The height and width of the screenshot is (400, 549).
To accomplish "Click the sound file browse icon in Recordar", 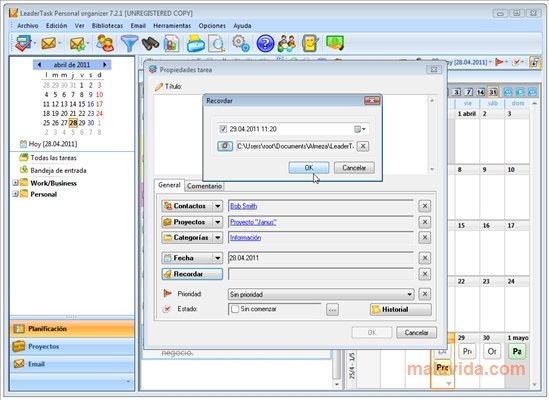I will [x=225, y=146].
